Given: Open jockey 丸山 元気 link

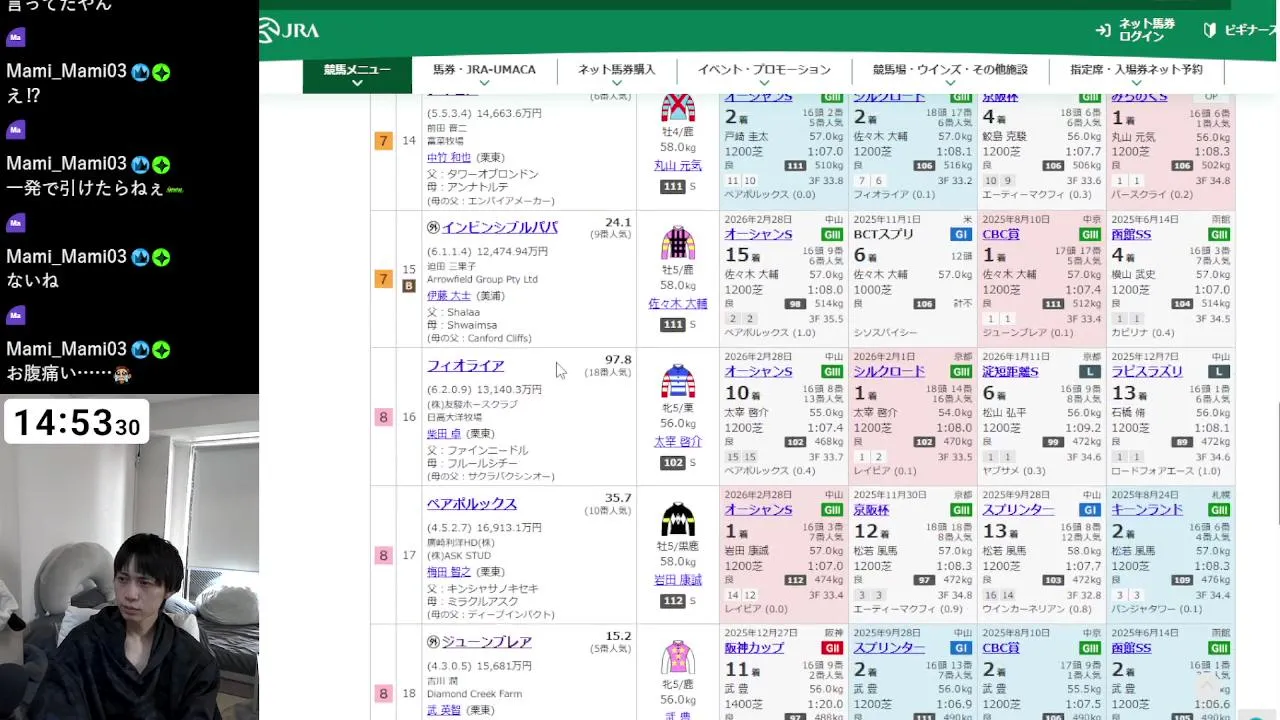Looking at the screenshot, I should [x=678, y=165].
